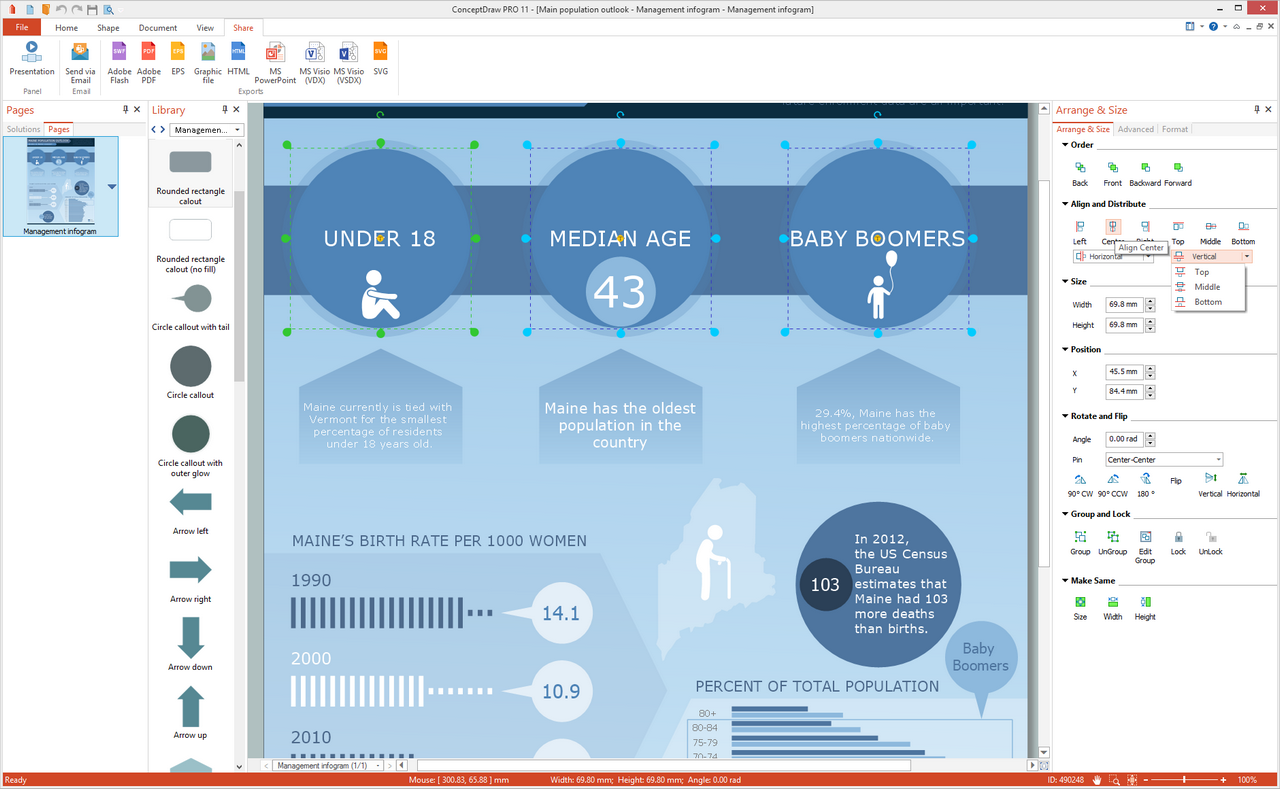Rotate object 90° counter-clockwise

[x=1112, y=486]
